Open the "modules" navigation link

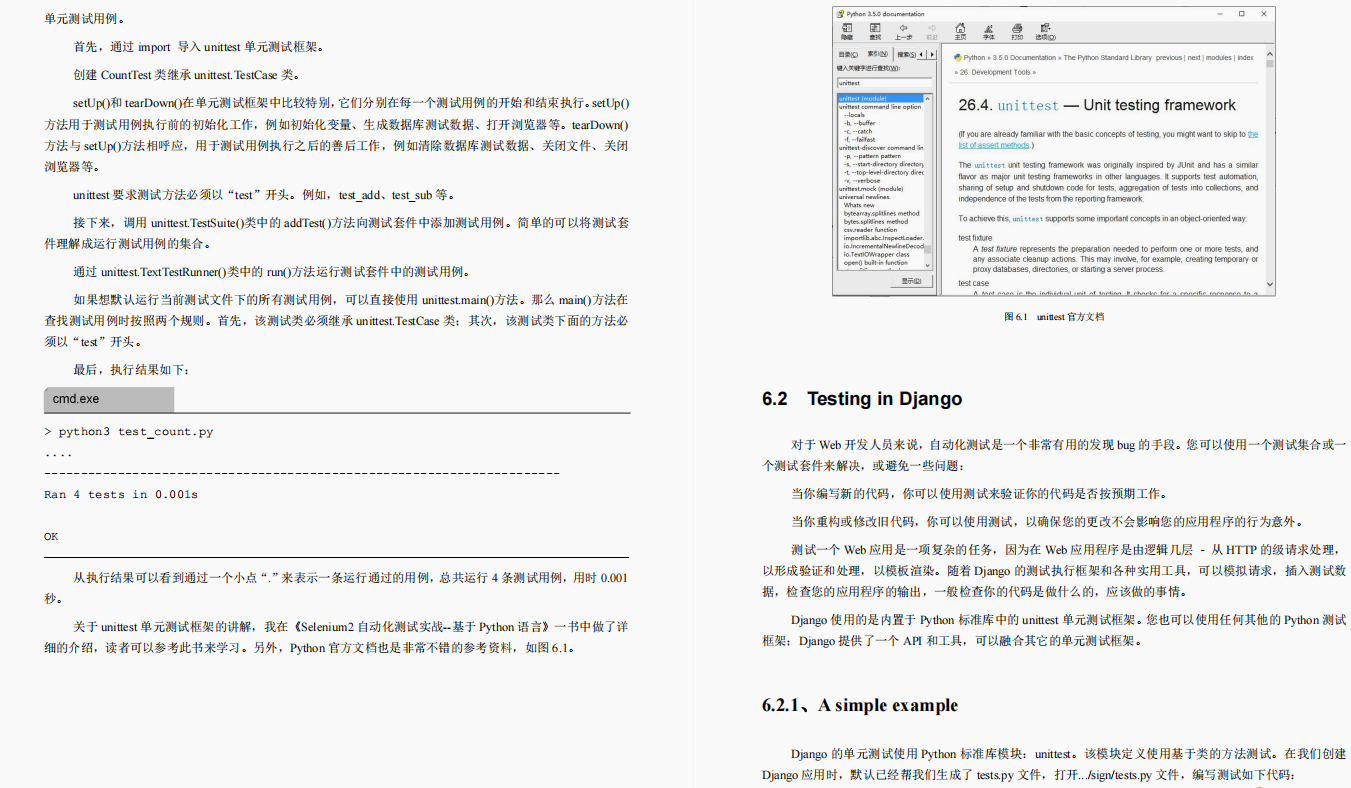pos(1219,58)
